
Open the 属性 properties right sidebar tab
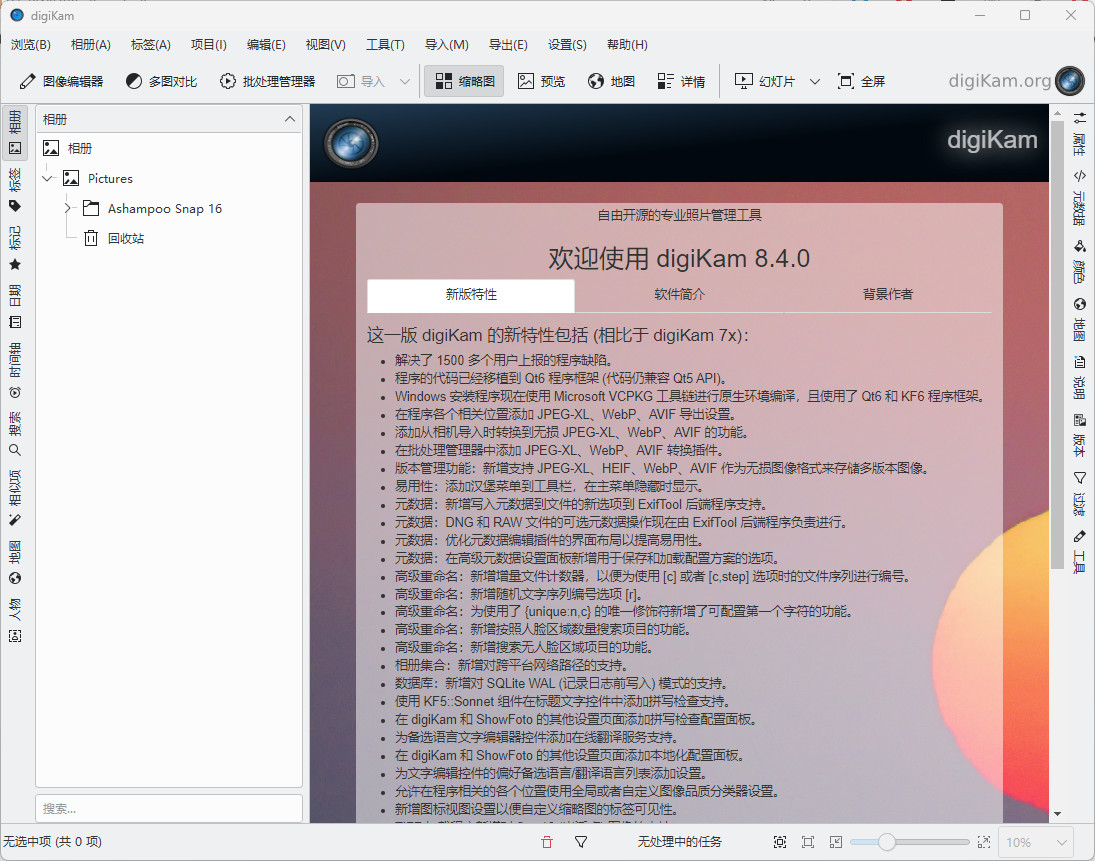click(x=1080, y=133)
